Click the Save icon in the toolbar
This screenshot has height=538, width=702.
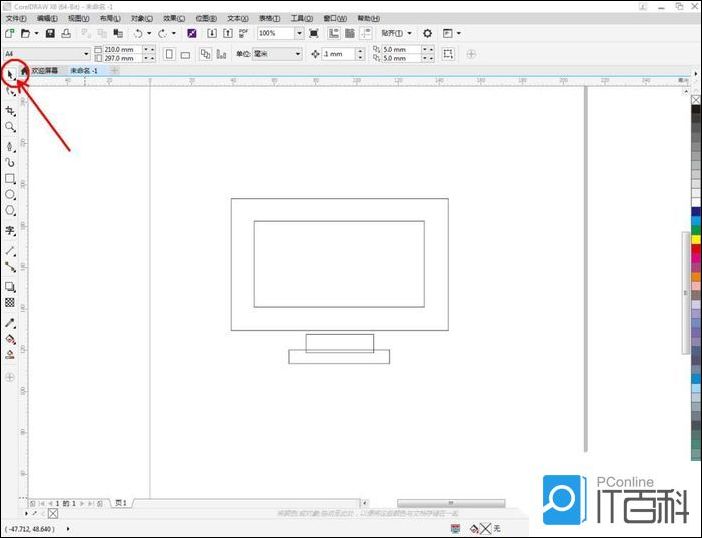50,33
